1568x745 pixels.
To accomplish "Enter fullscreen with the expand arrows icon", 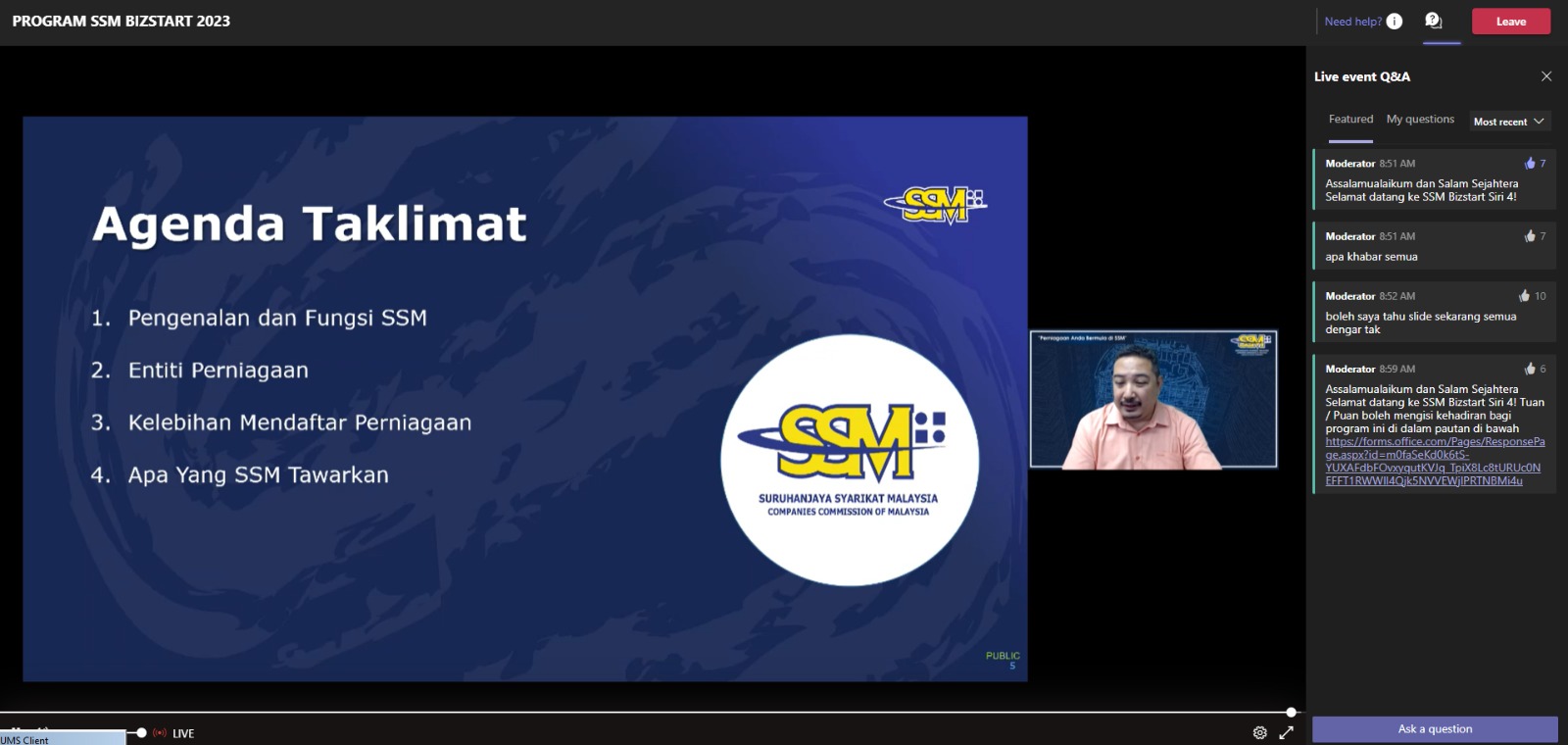I will tap(1287, 732).
